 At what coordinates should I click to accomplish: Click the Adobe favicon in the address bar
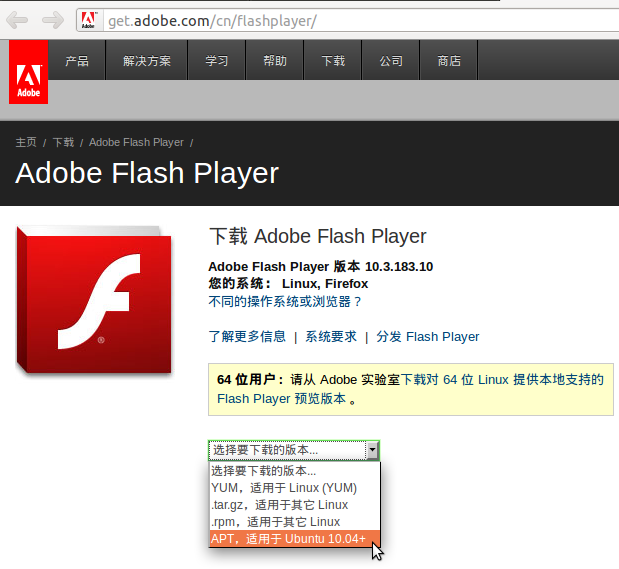tap(89, 20)
